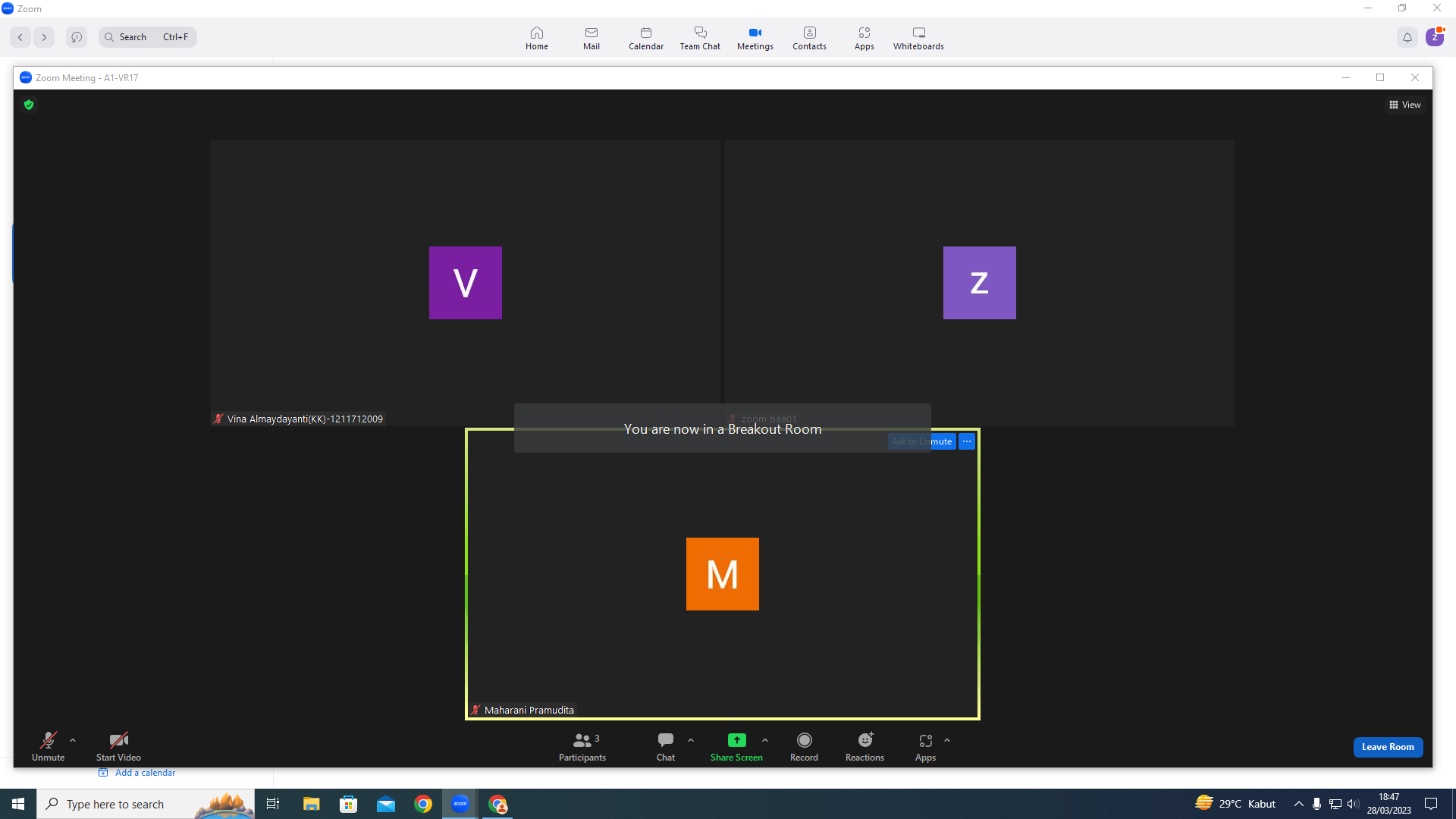1456x819 pixels.
Task: Go to the Home tab in Zoom
Action: pos(537,38)
